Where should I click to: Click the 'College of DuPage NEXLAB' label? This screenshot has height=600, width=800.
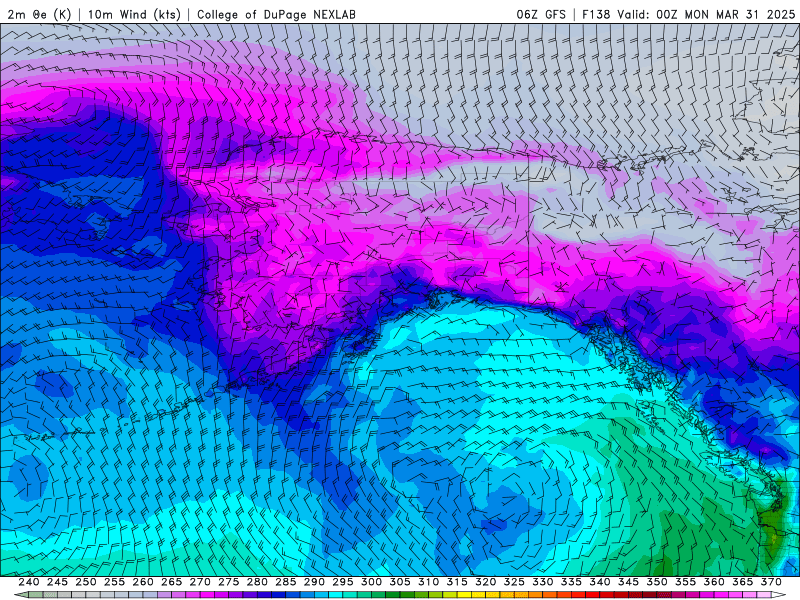[x=276, y=14]
